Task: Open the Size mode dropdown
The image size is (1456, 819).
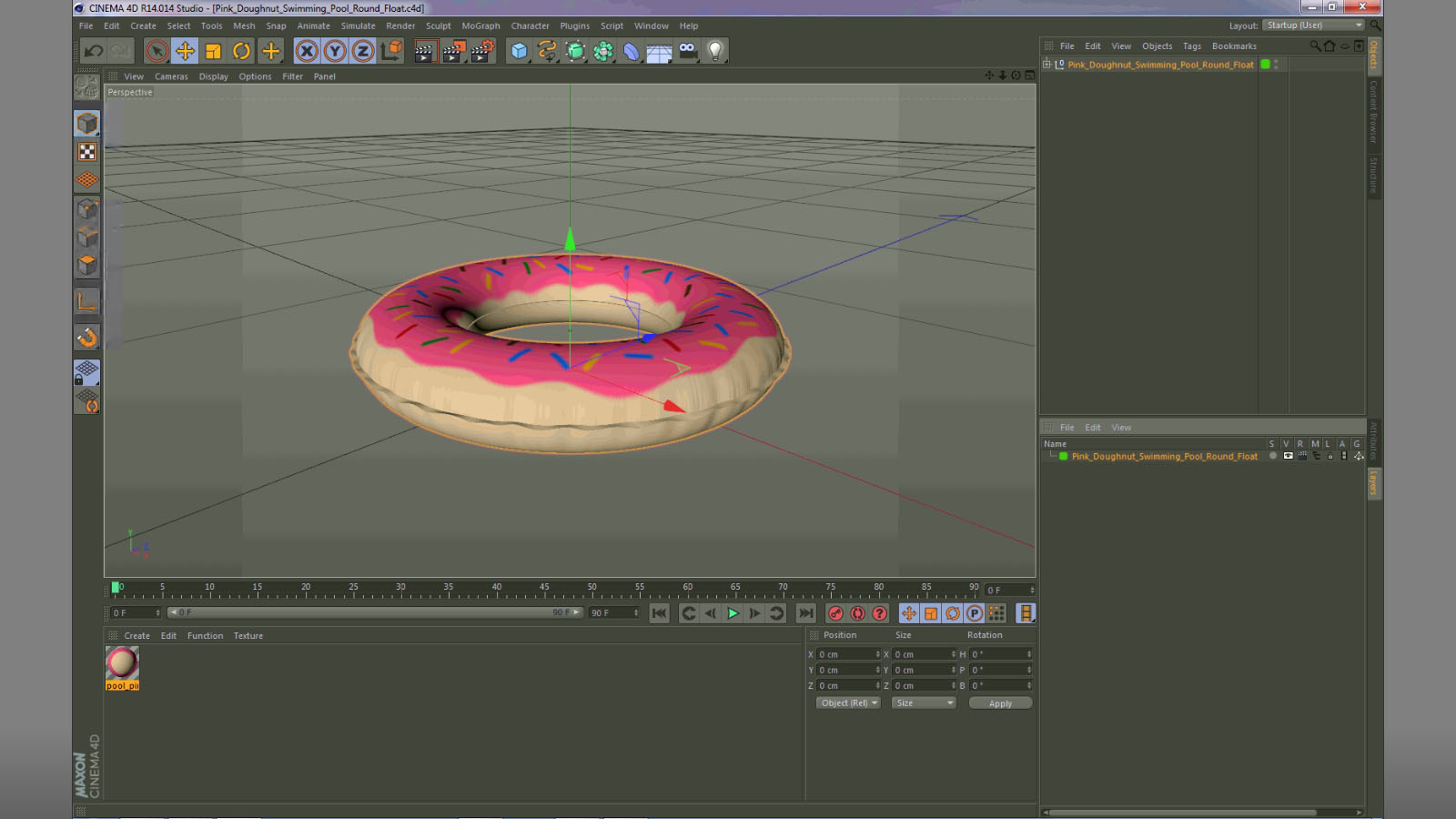Action: coord(924,703)
